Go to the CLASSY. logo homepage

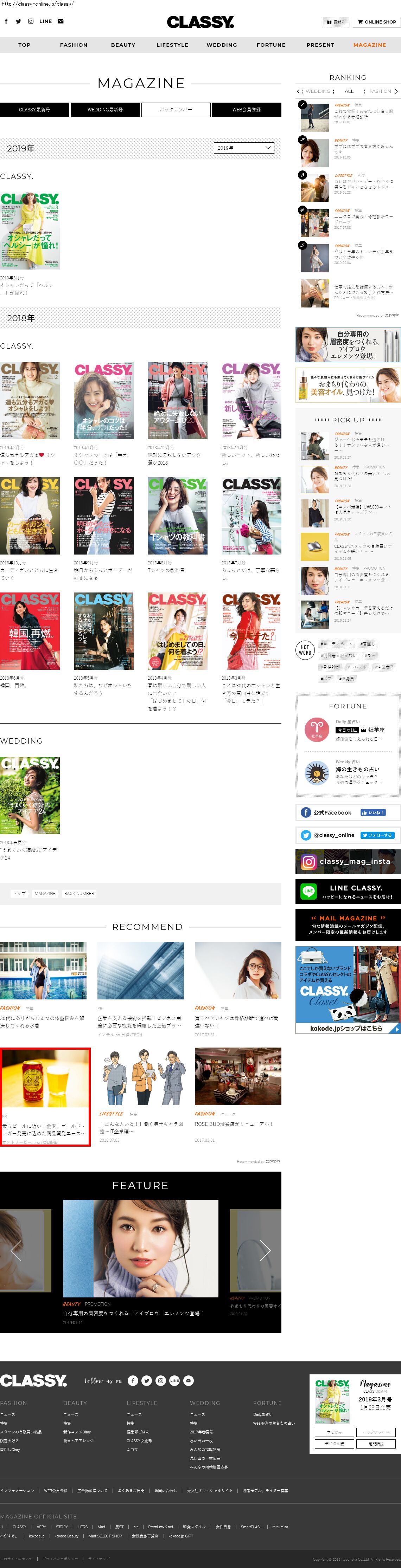tap(200, 22)
